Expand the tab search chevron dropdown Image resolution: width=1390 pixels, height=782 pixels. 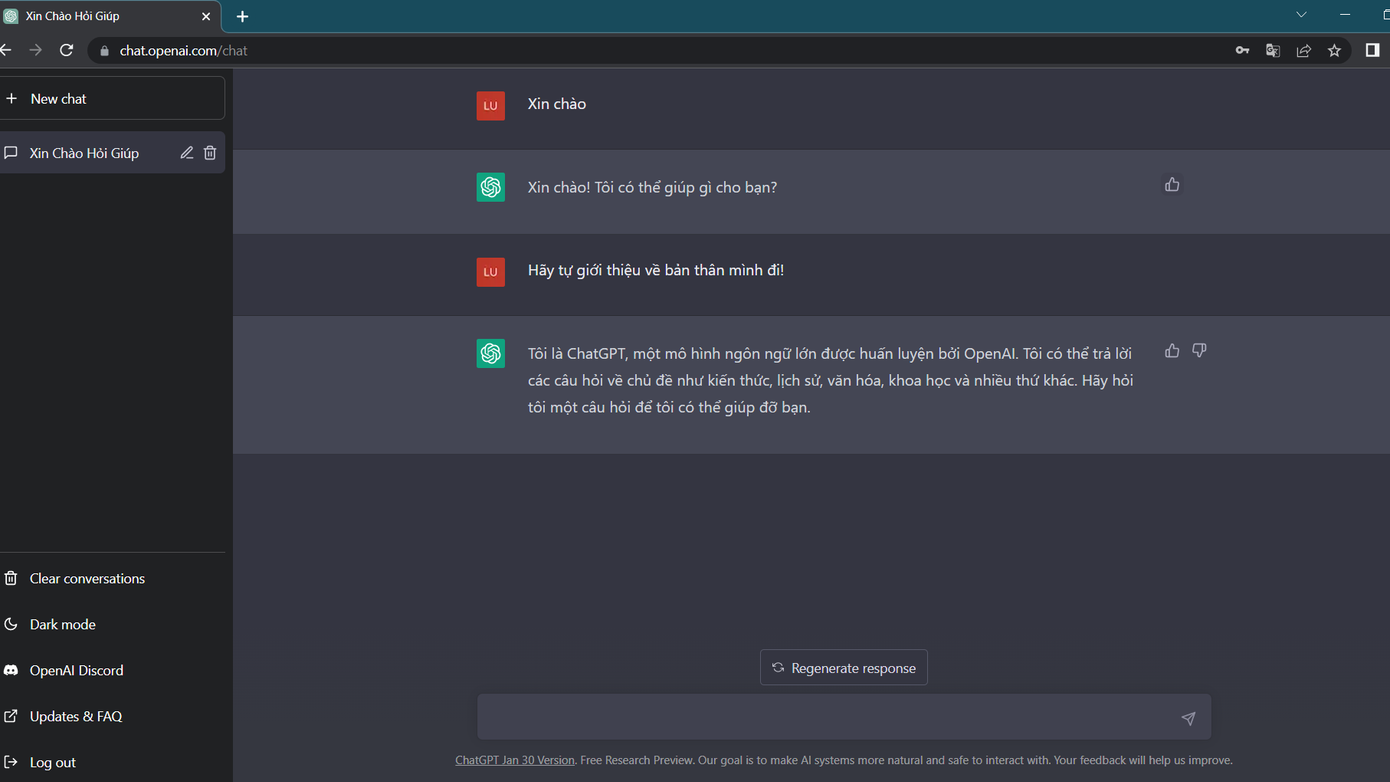pos(1301,15)
